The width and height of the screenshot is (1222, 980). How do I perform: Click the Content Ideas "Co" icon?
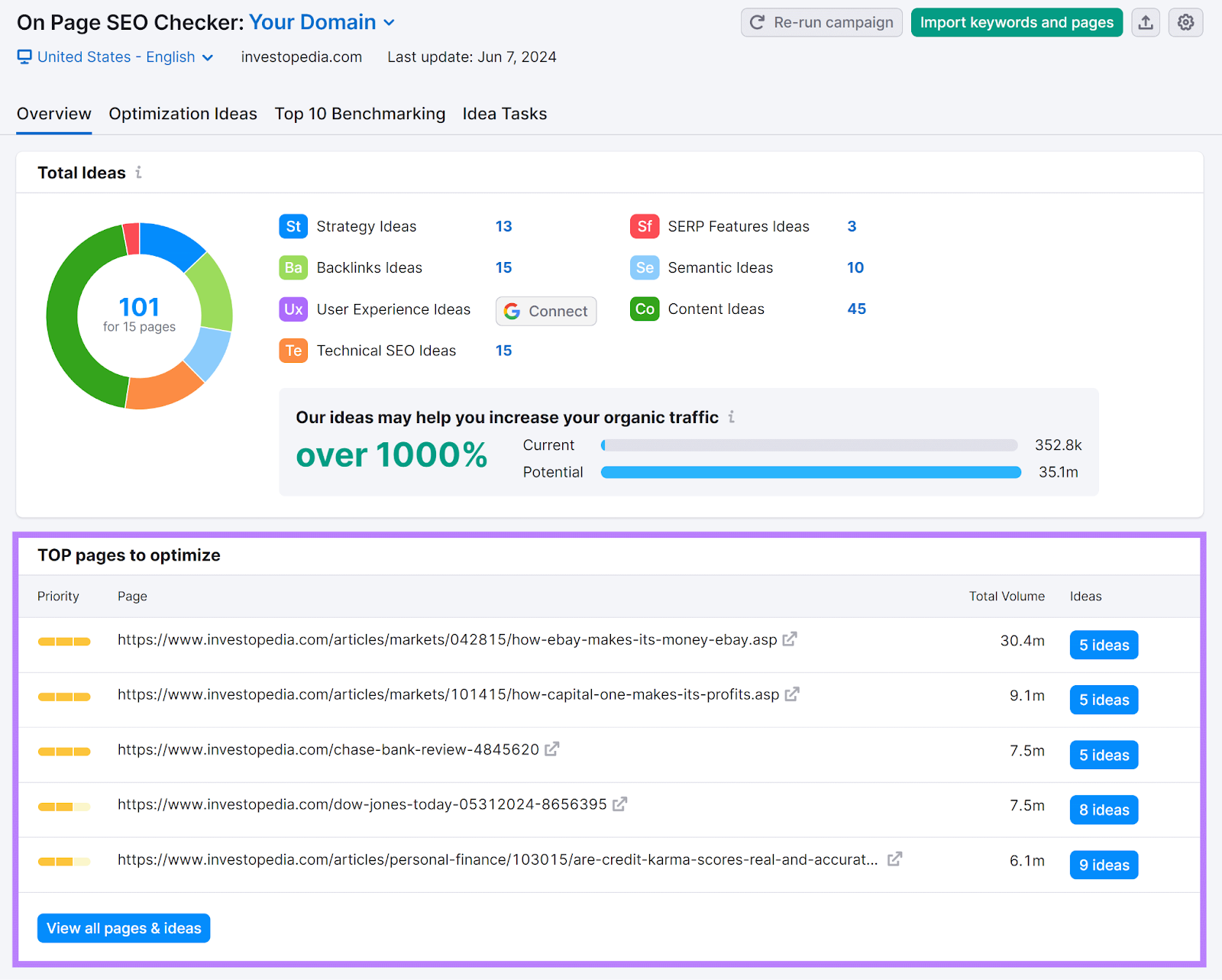click(x=644, y=309)
